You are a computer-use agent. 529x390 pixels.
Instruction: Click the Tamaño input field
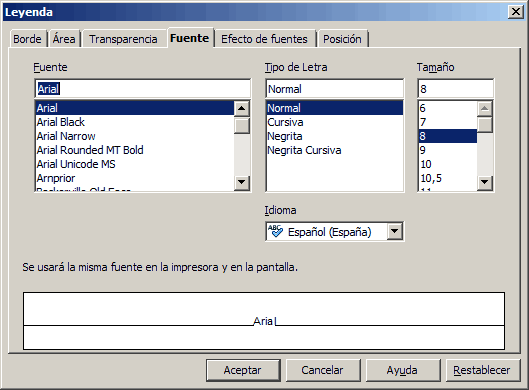(x=455, y=89)
